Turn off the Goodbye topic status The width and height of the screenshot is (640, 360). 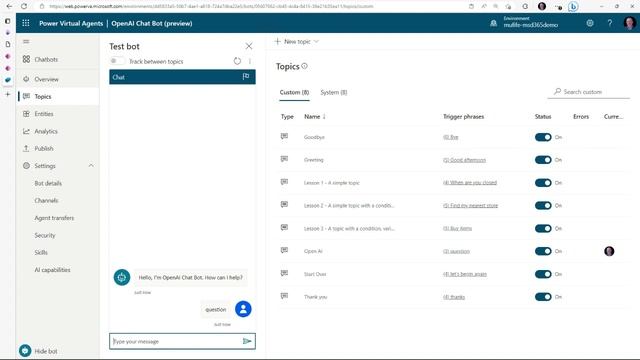click(x=543, y=137)
